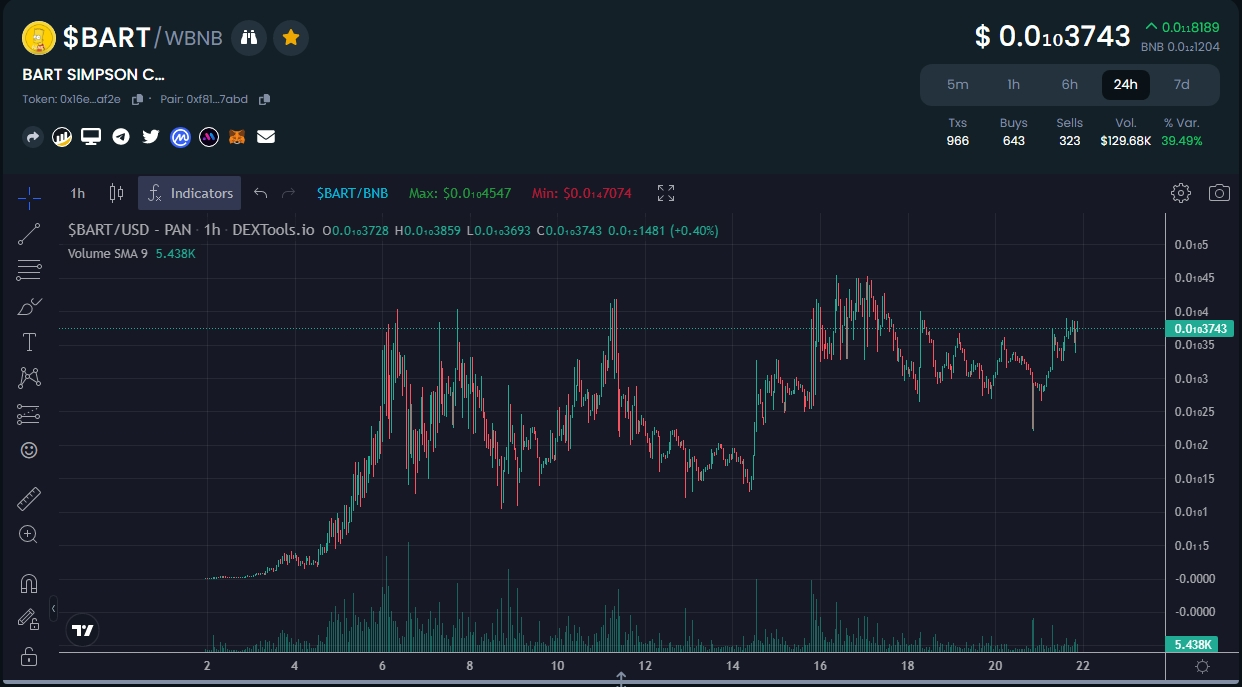The height and width of the screenshot is (687, 1242).
Task: Click the Sells count 323
Action: (1070, 141)
